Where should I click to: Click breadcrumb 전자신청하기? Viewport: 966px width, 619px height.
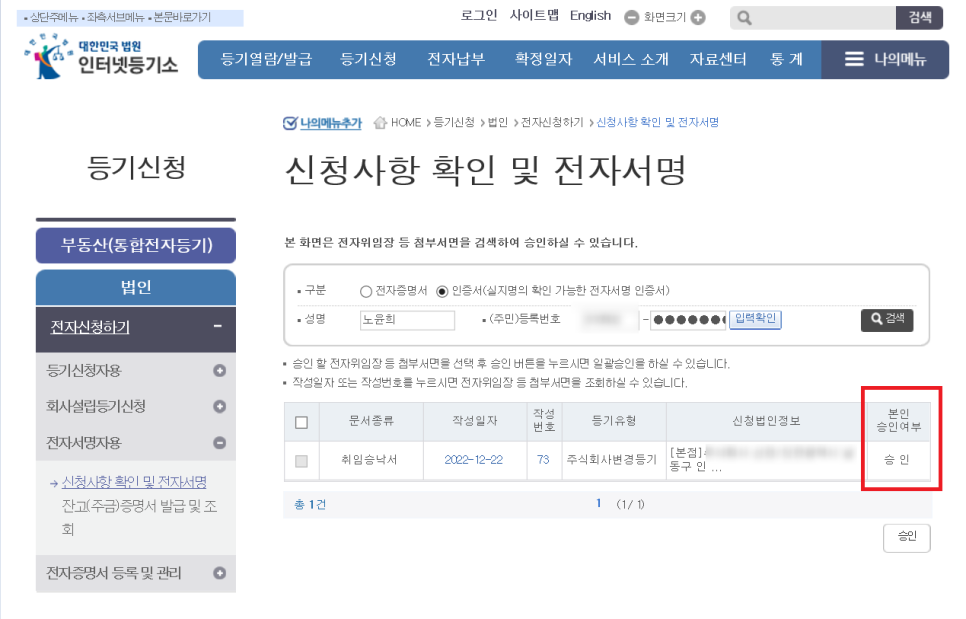click(x=552, y=123)
